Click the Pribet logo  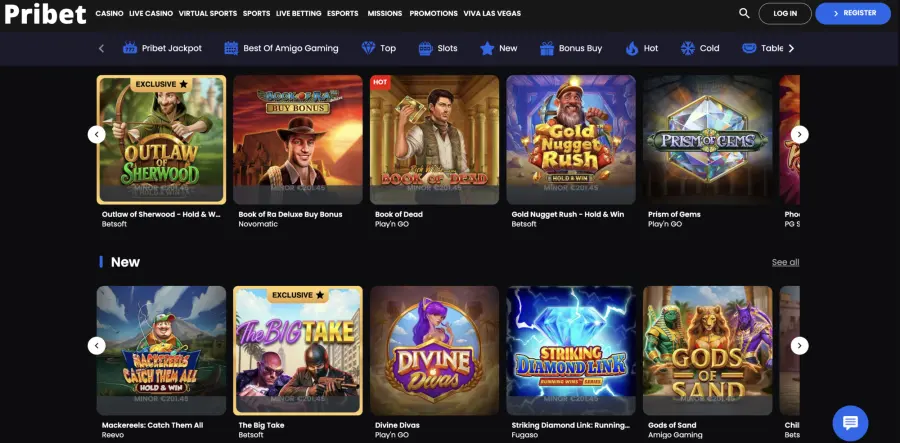click(x=45, y=14)
